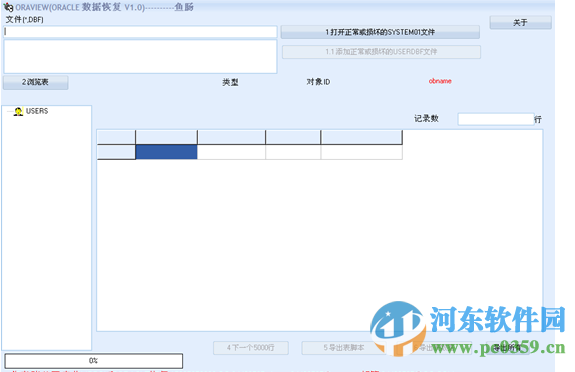The image size is (575, 372).
Task: Click the 4下一个5000行 button
Action: pos(251,348)
